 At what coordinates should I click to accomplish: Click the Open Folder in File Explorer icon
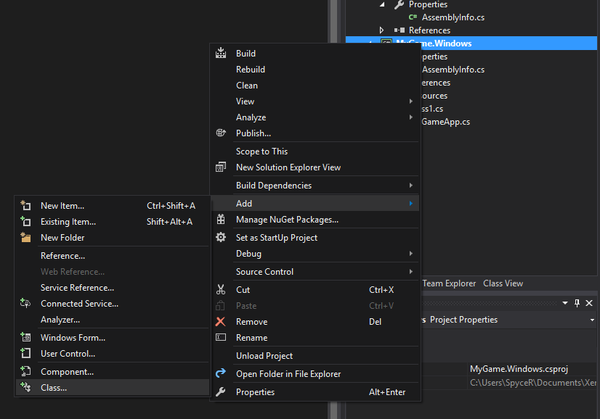[221, 374]
